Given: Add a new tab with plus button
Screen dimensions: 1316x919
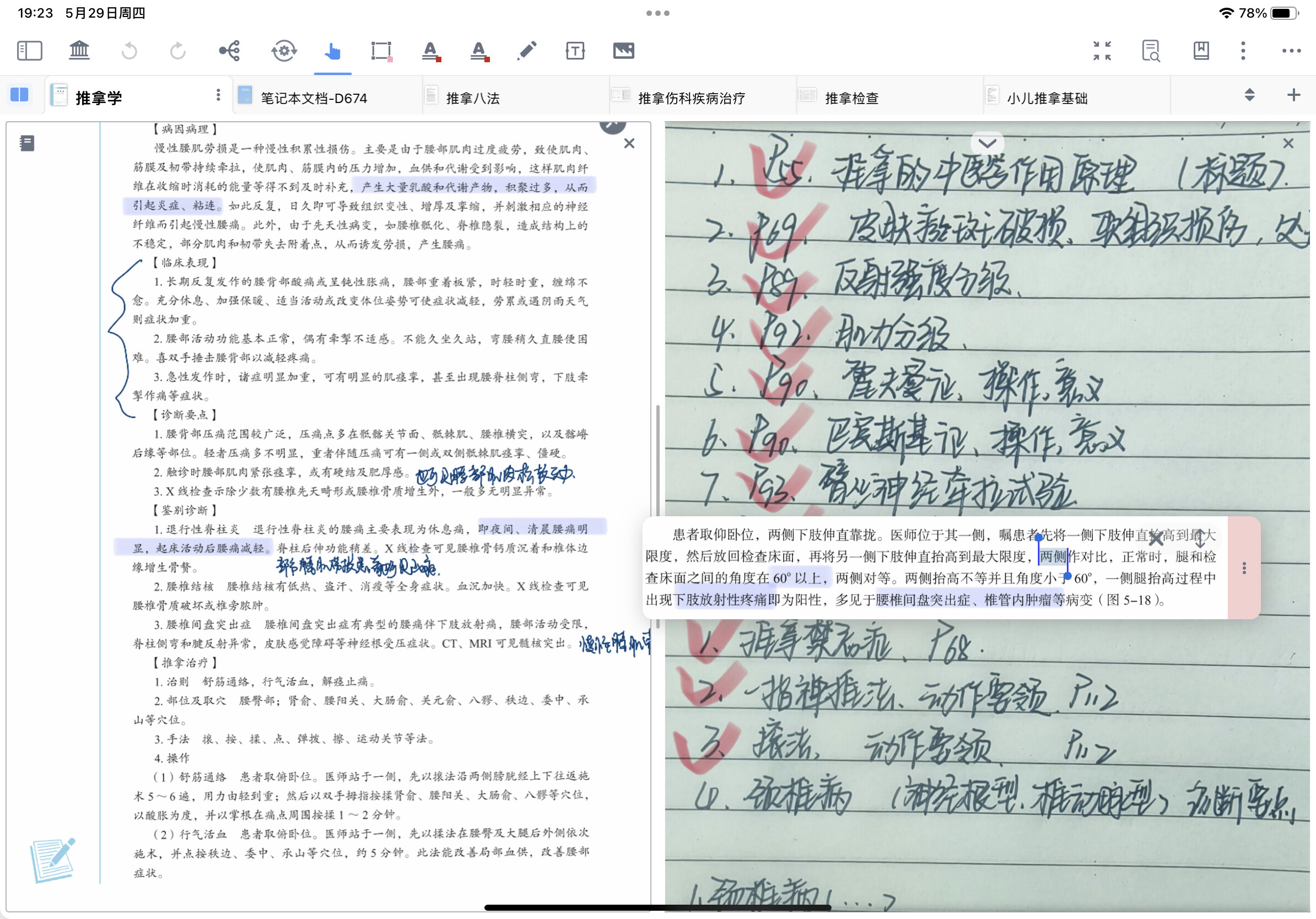Looking at the screenshot, I should coord(1293,95).
